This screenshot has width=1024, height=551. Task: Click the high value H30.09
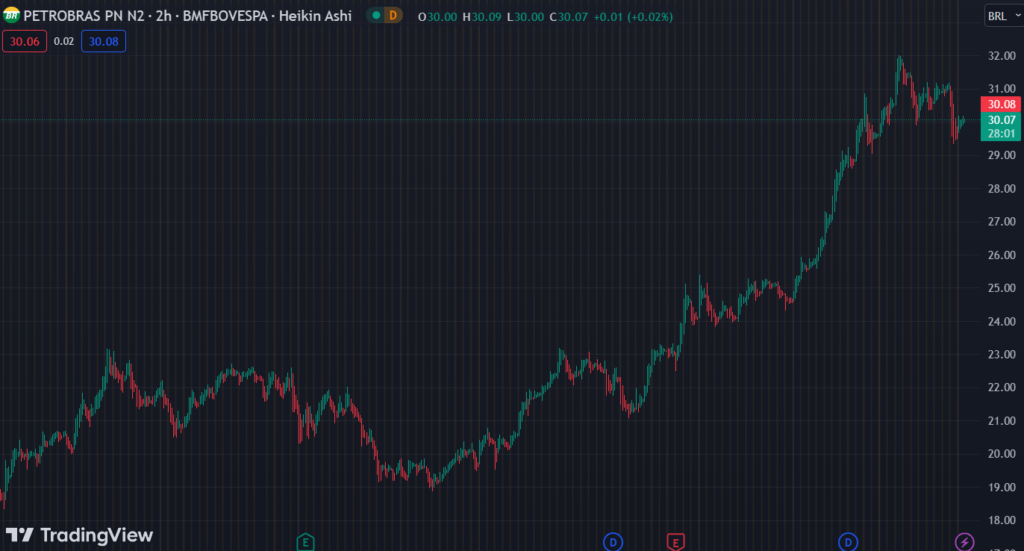(482, 16)
